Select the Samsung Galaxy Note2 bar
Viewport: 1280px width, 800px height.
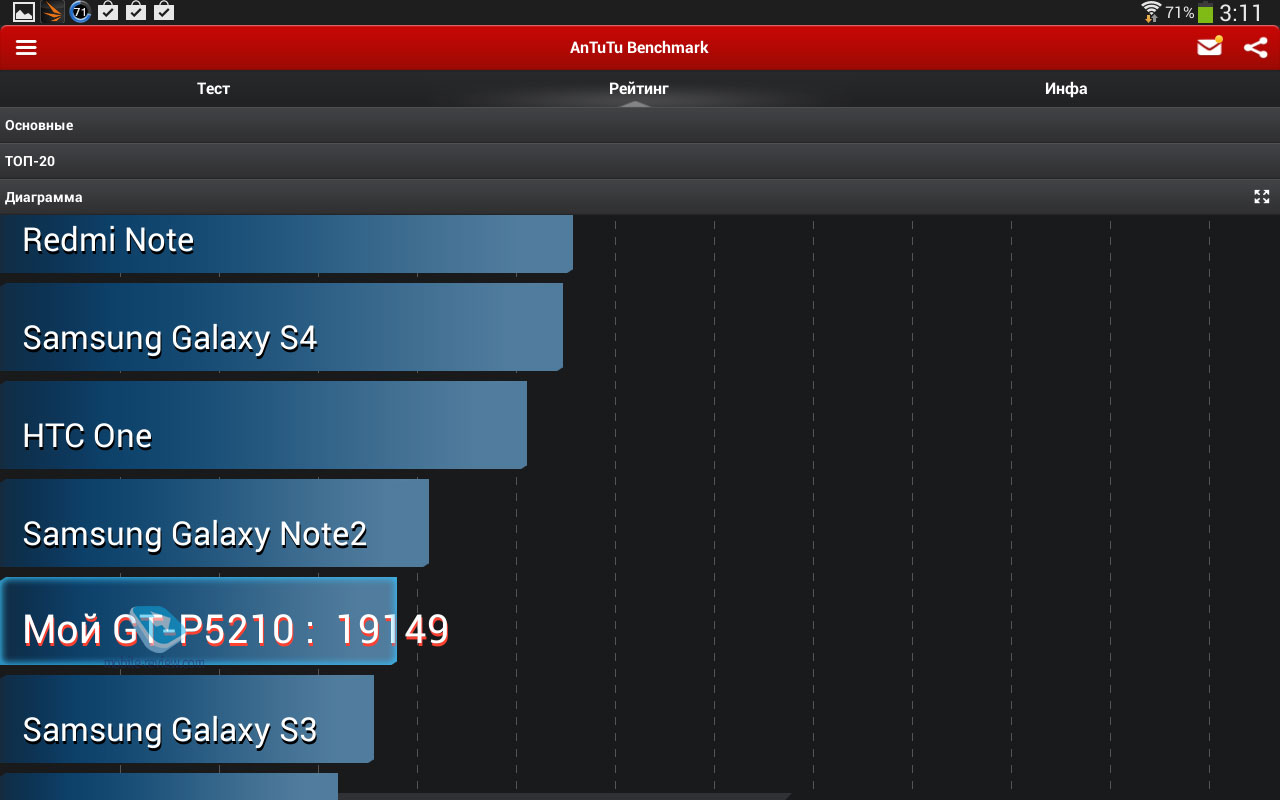tap(214, 523)
